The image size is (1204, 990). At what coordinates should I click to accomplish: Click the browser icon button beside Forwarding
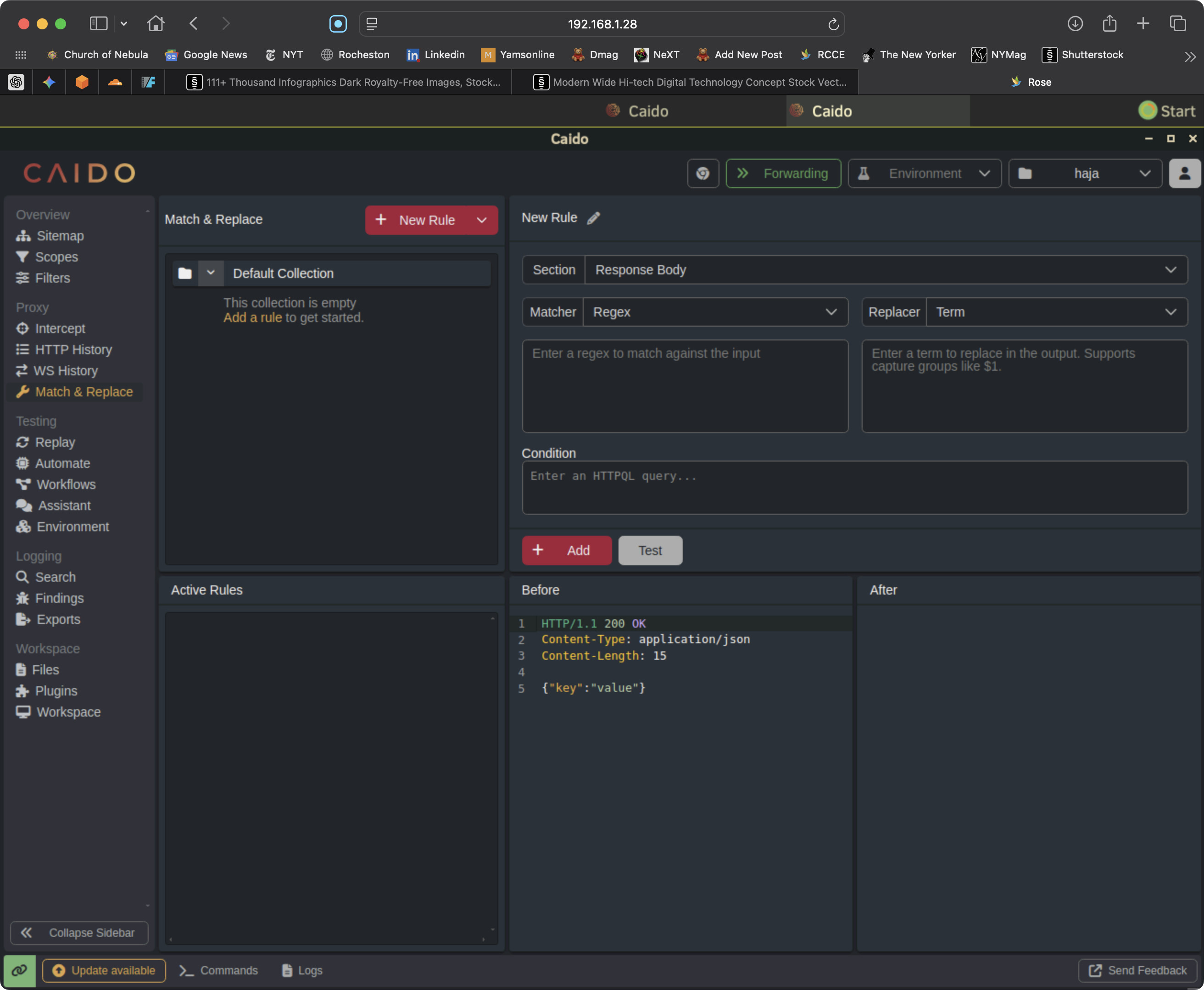[x=702, y=173]
